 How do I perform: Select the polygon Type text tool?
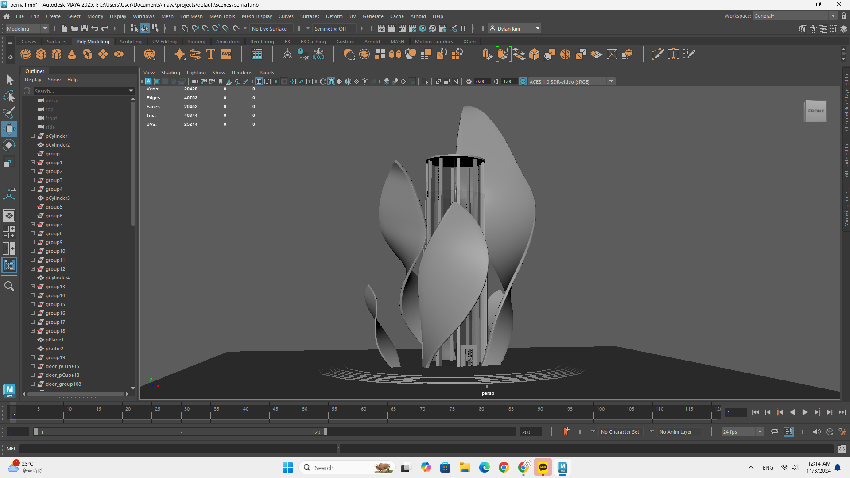click(211, 54)
